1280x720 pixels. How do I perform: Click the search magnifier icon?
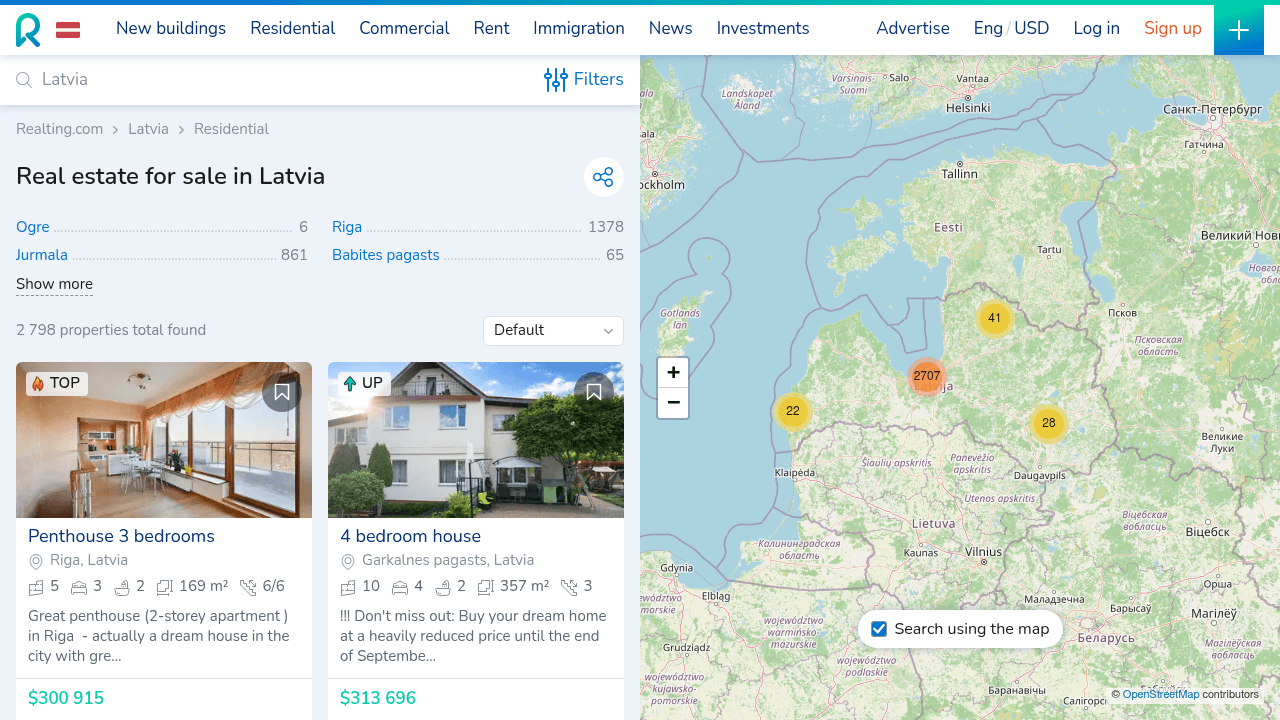(x=24, y=80)
